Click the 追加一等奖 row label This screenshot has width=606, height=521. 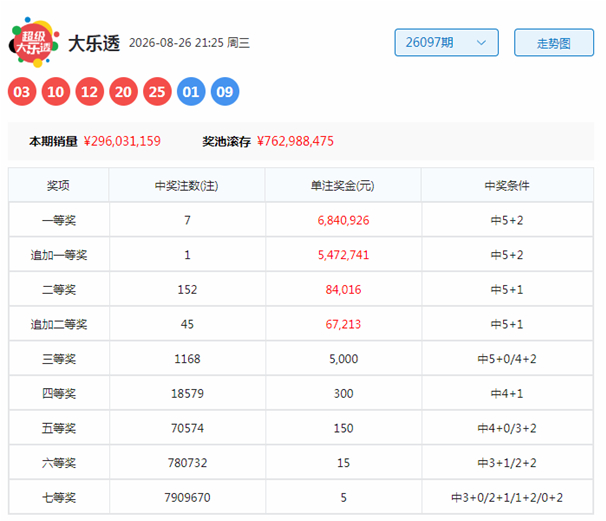point(59,255)
